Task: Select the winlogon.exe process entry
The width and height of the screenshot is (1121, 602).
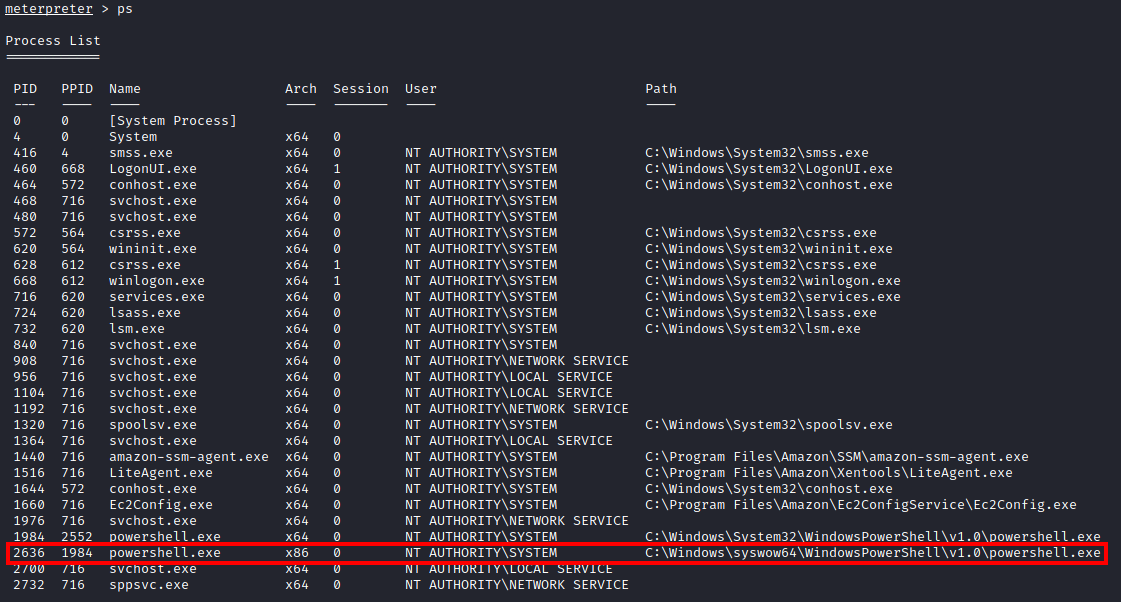Action: (156, 281)
